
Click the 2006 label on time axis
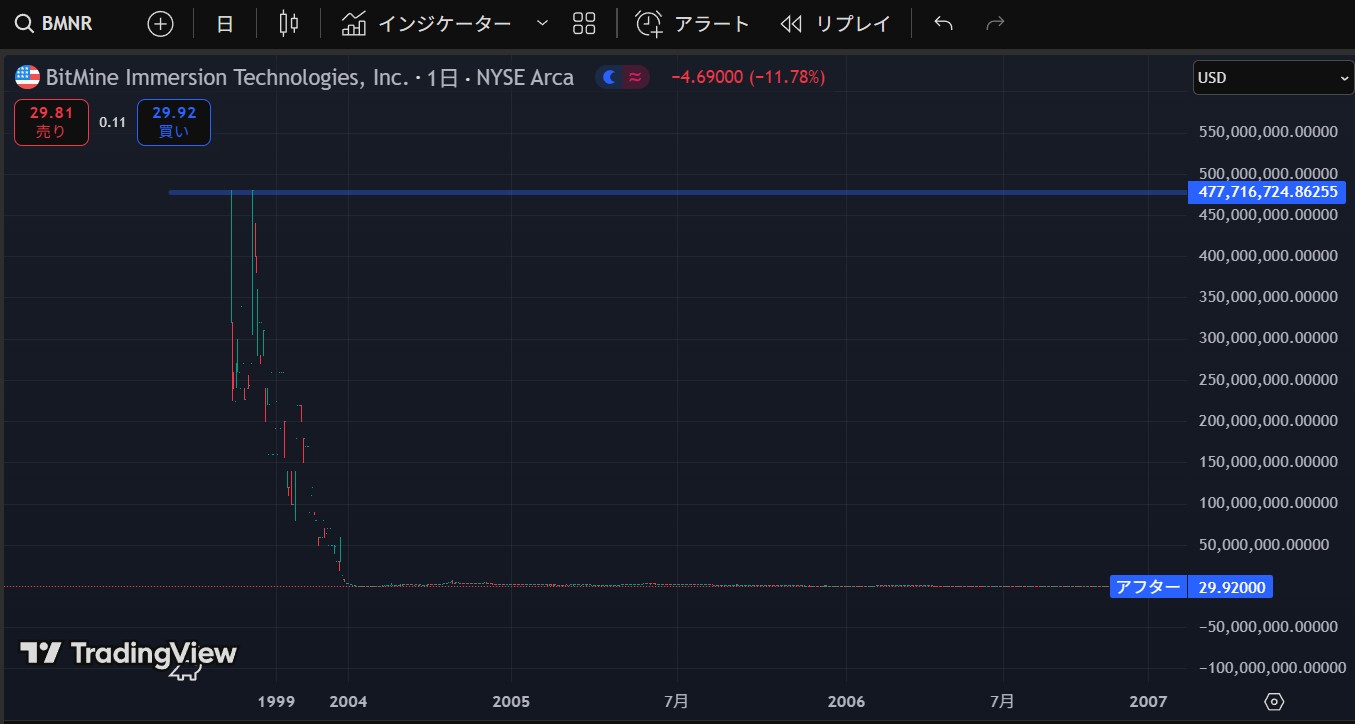[x=847, y=702]
